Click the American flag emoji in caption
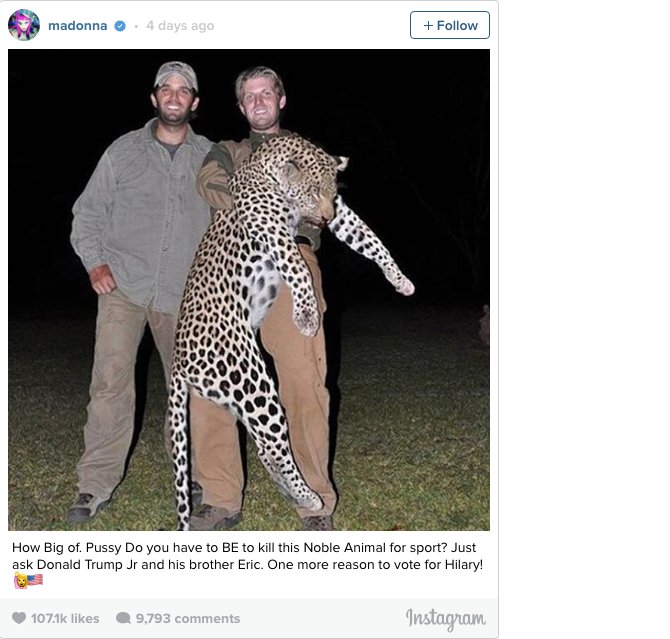Screen dimensions: 670x639 35,580
